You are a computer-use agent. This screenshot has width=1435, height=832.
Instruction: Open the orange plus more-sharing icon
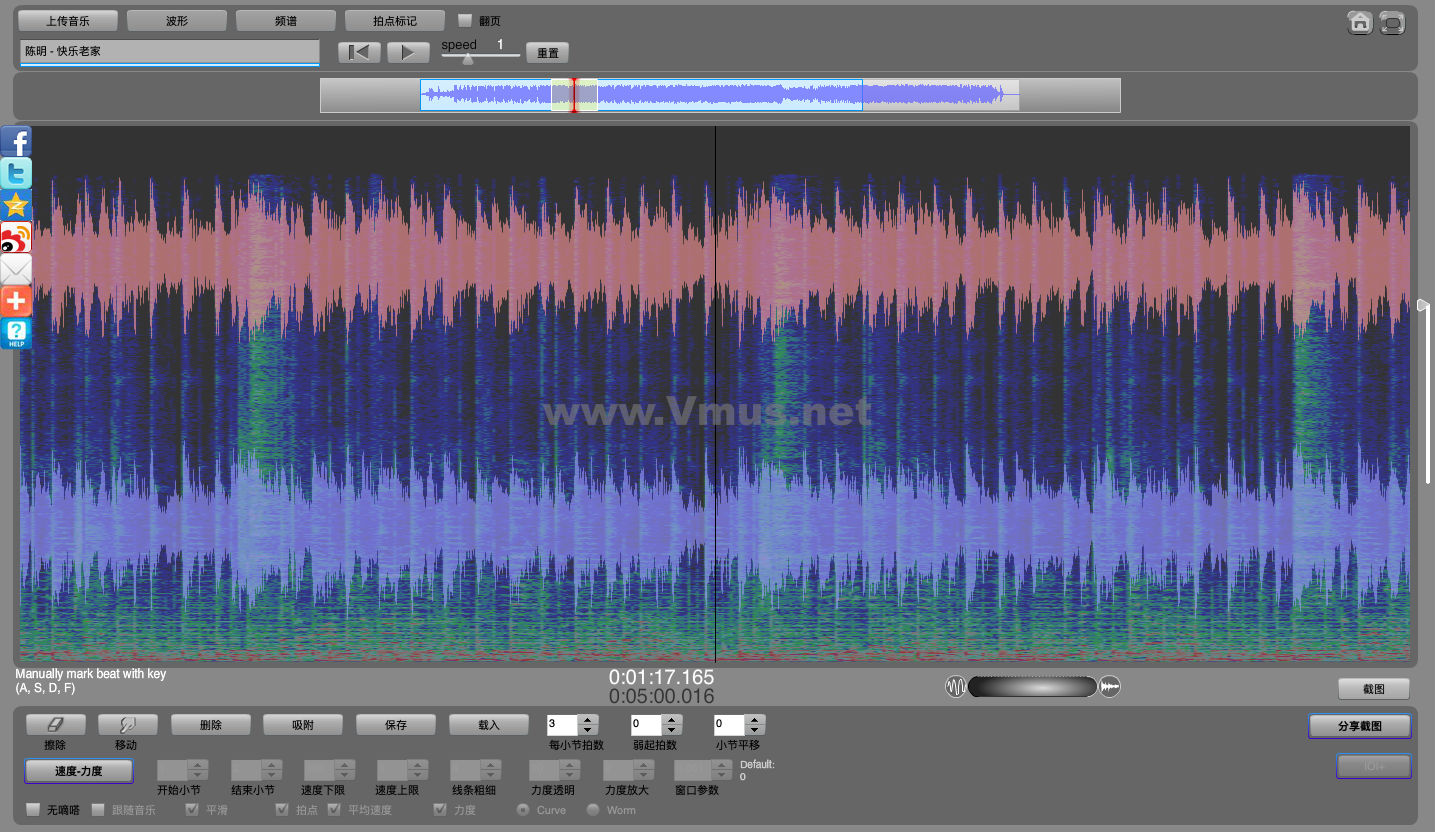click(15, 301)
